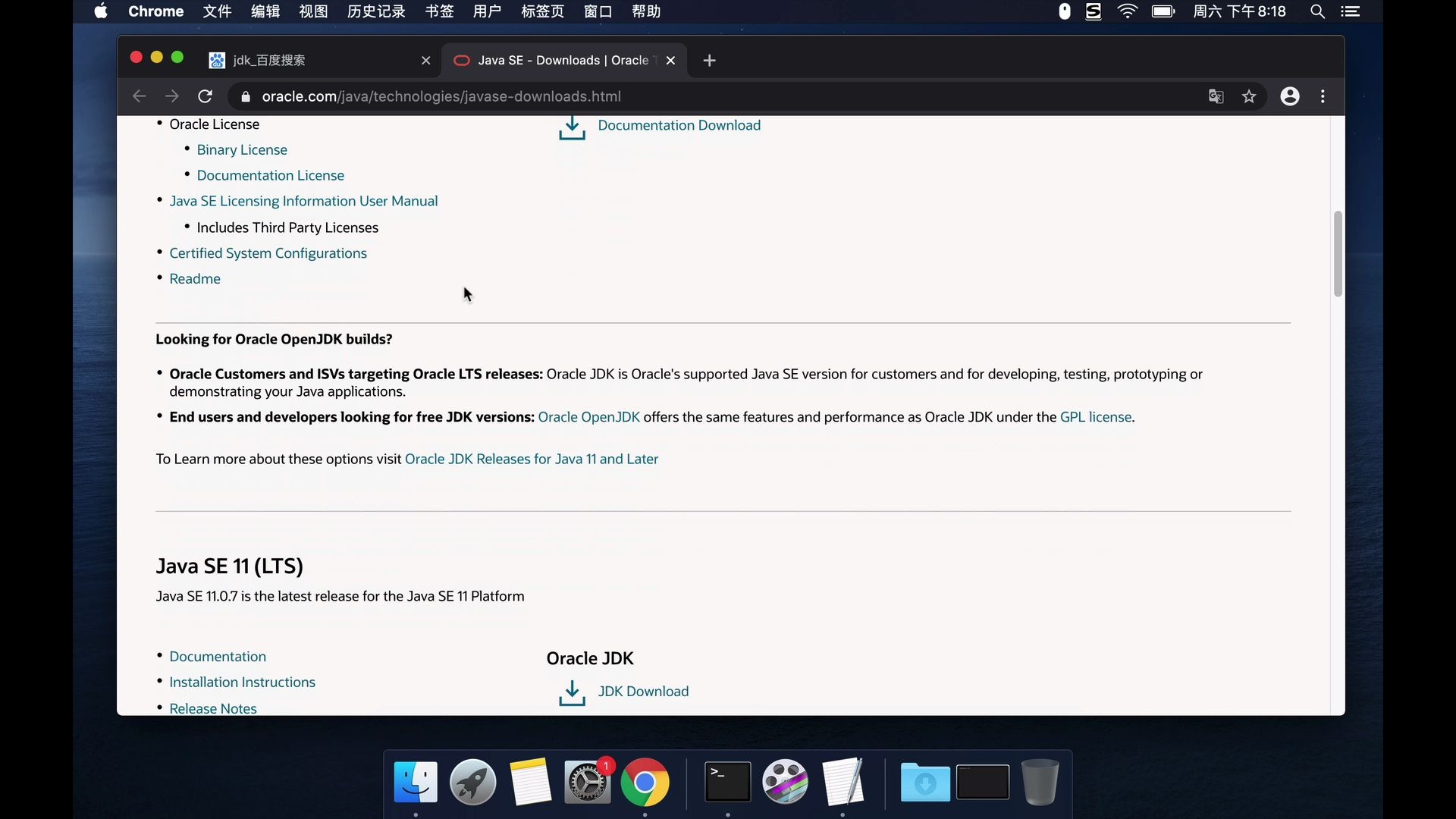Image resolution: width=1456 pixels, height=819 pixels.
Task: Open the Notes app in dock
Action: click(x=530, y=782)
